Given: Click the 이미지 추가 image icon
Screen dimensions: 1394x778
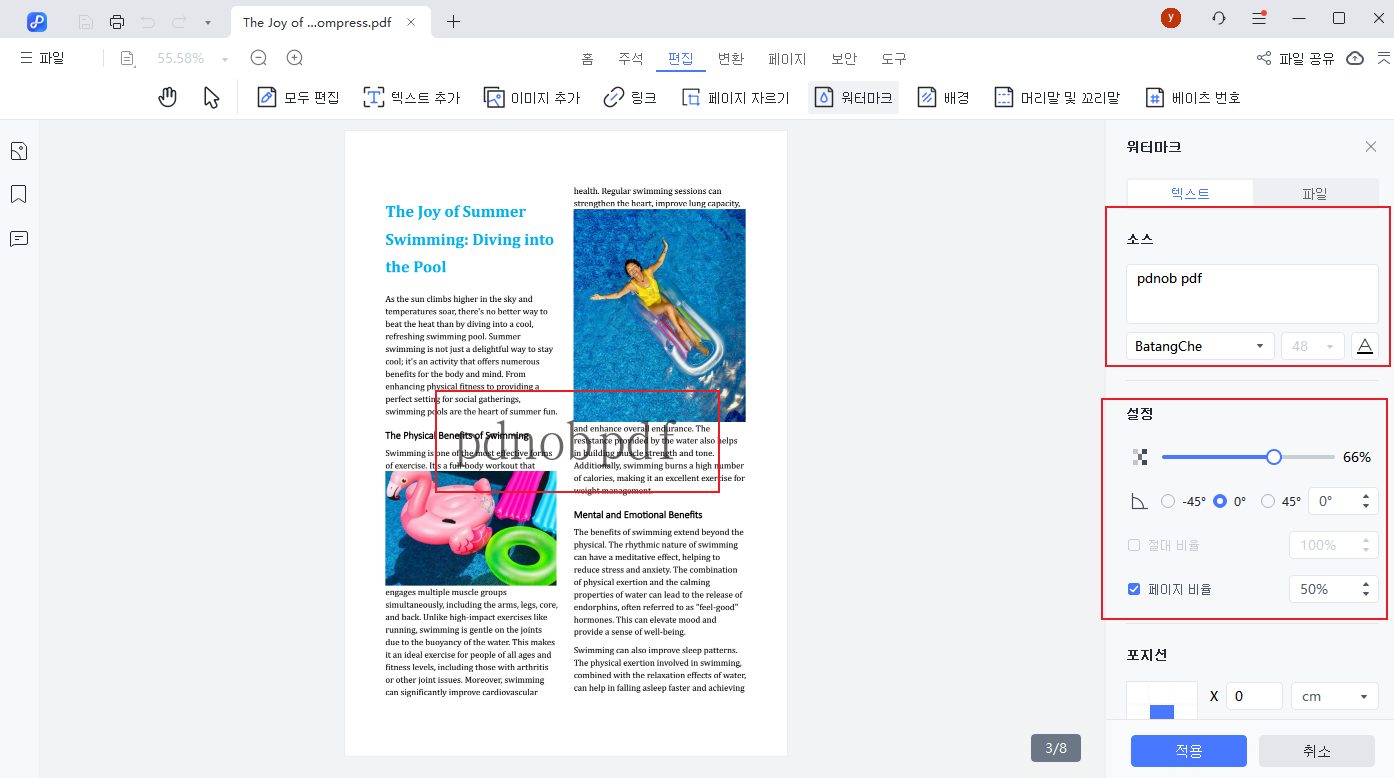Looking at the screenshot, I should click(494, 97).
